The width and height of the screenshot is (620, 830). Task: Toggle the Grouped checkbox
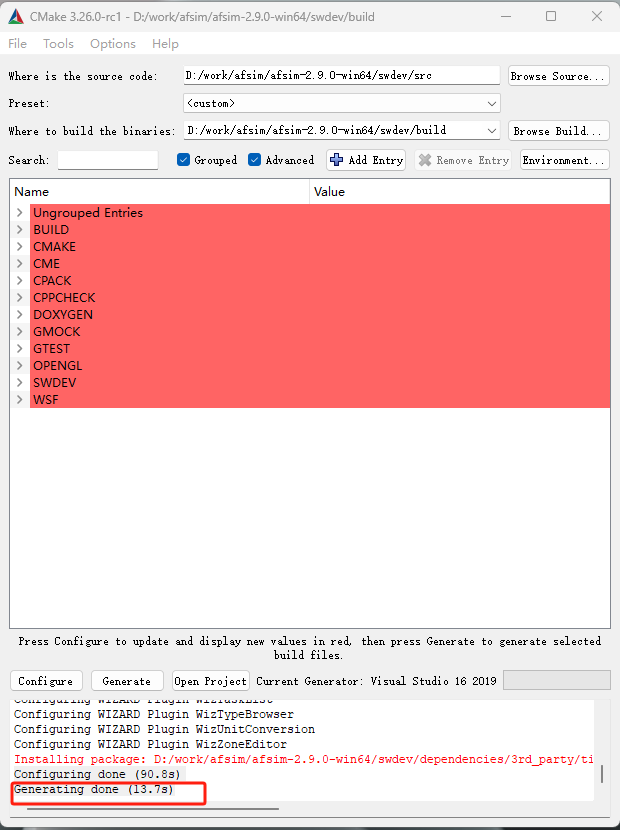click(183, 160)
